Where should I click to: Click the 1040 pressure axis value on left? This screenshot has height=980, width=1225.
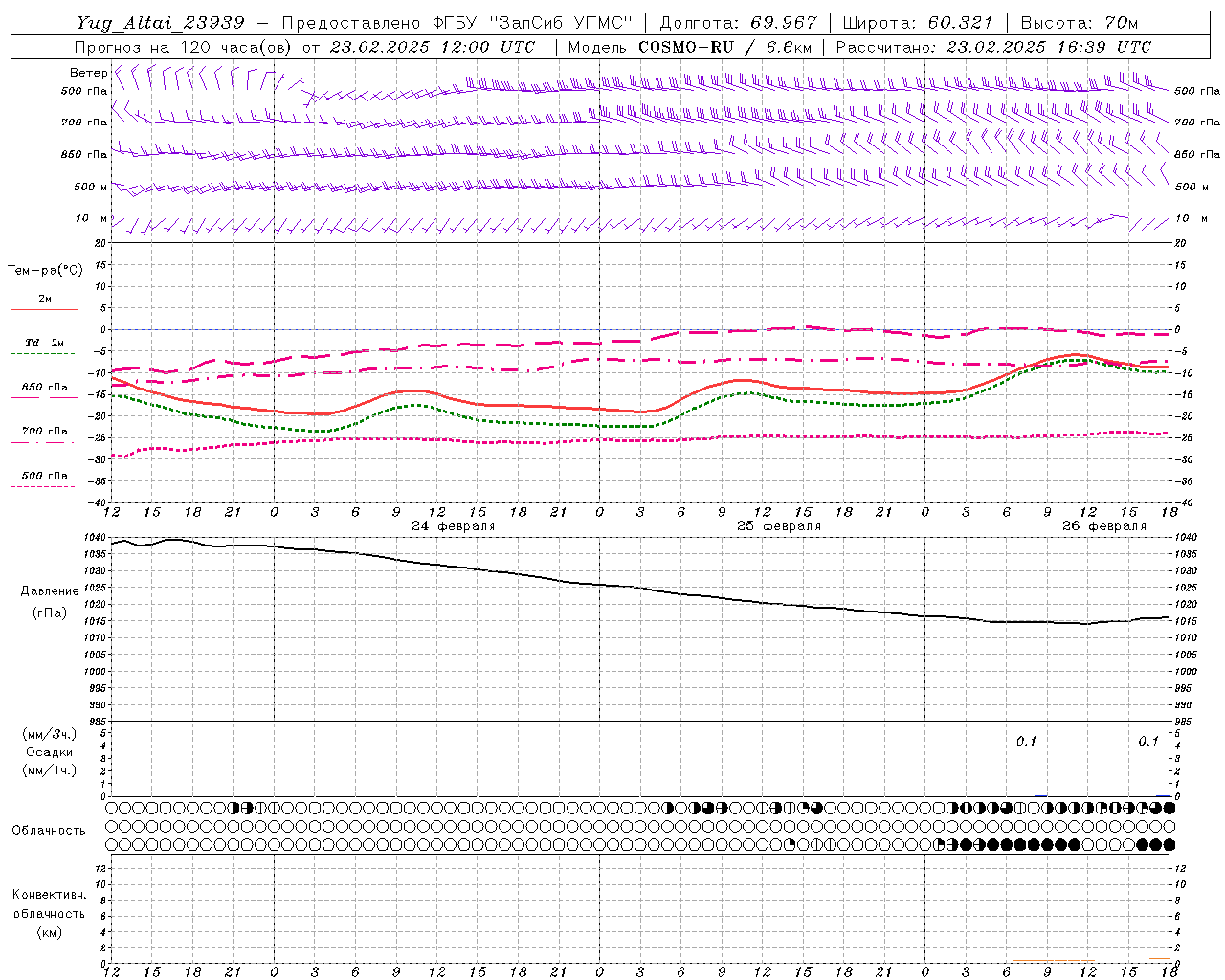pyautogui.click(x=97, y=538)
